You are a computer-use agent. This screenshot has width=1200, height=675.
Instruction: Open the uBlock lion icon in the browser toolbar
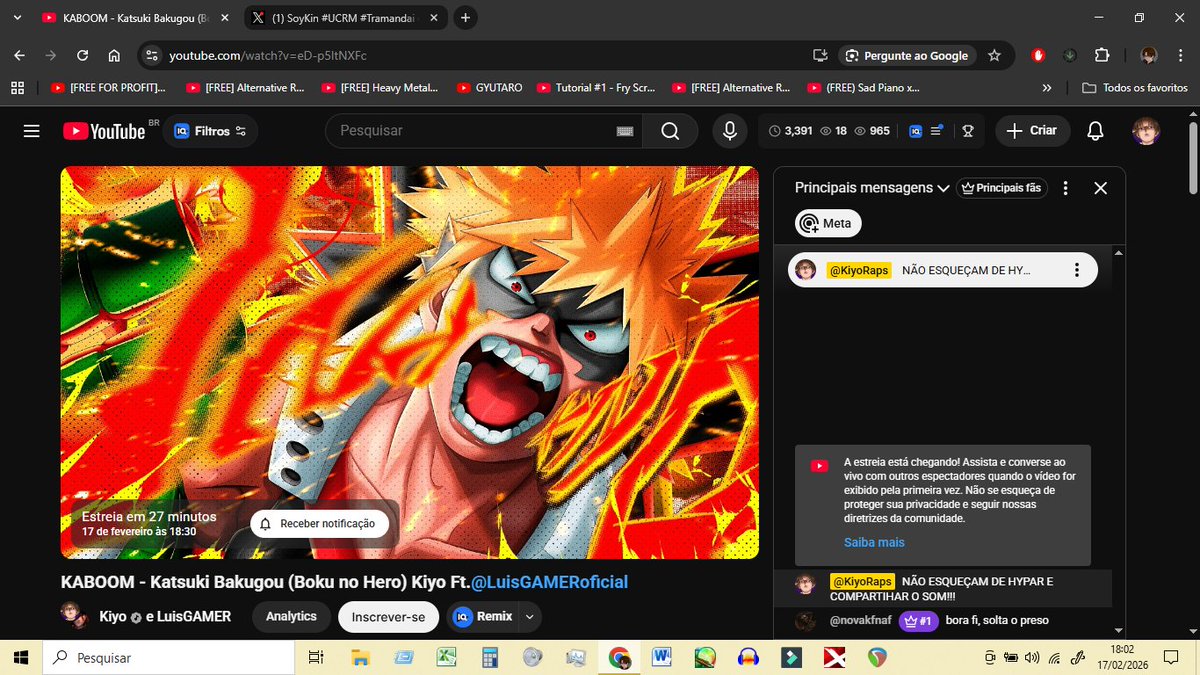1038,55
